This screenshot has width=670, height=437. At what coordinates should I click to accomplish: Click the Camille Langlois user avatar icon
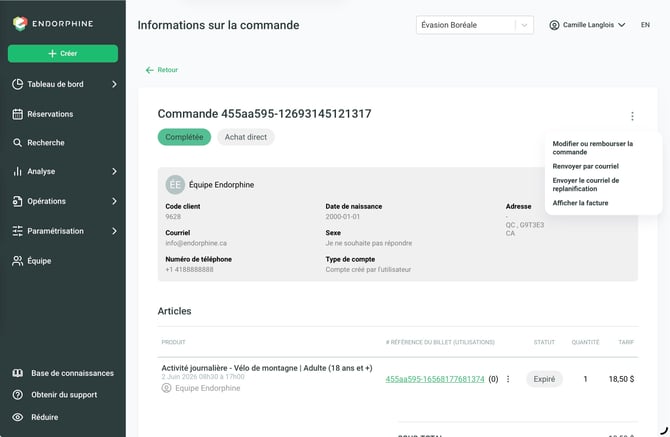554,25
